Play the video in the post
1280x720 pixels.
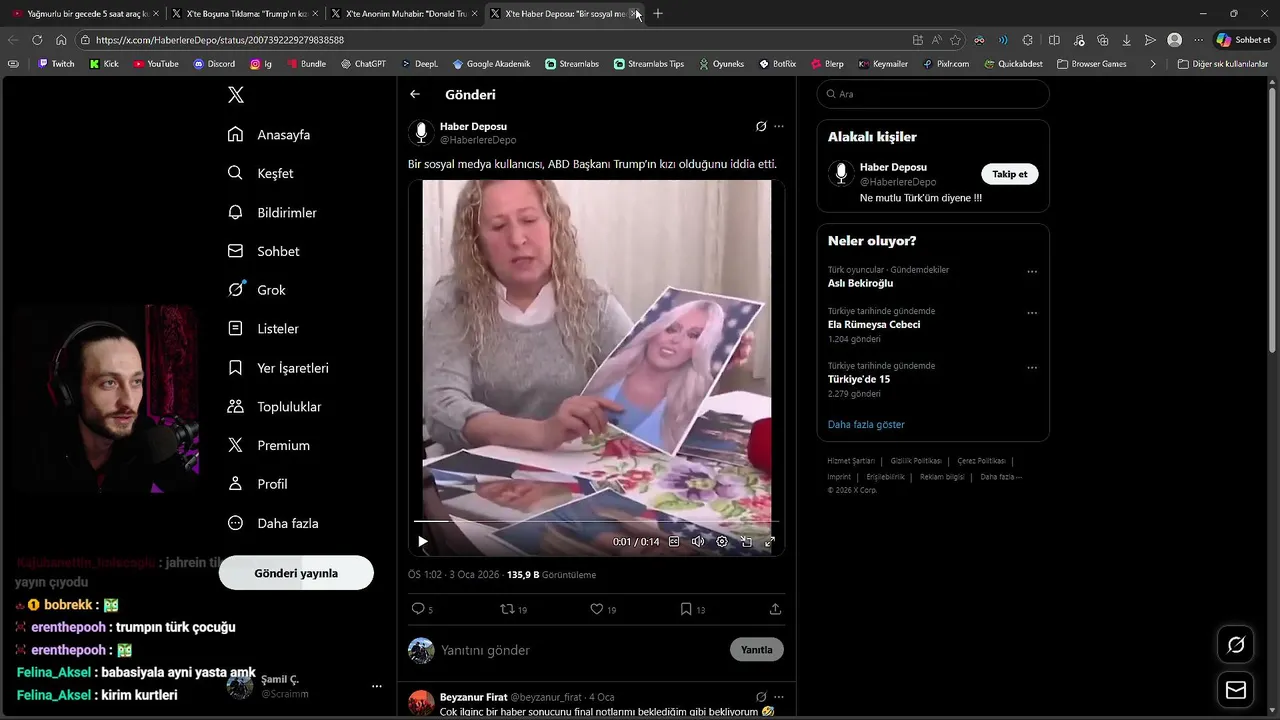pos(423,541)
